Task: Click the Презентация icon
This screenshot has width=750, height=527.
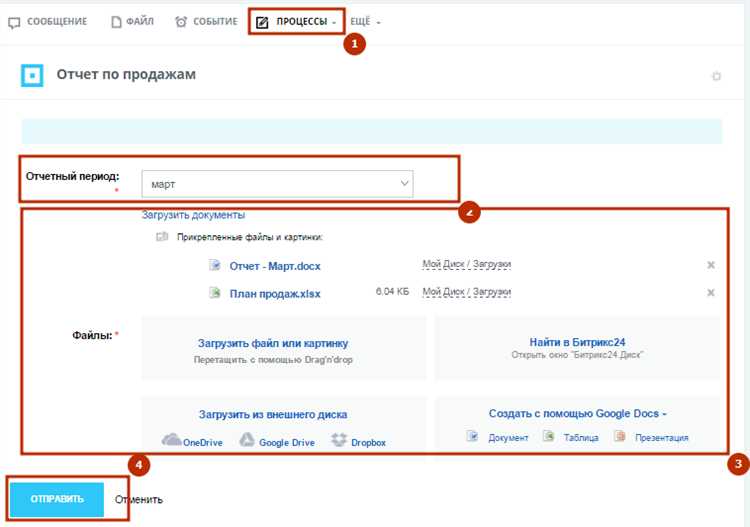Action: click(620, 436)
